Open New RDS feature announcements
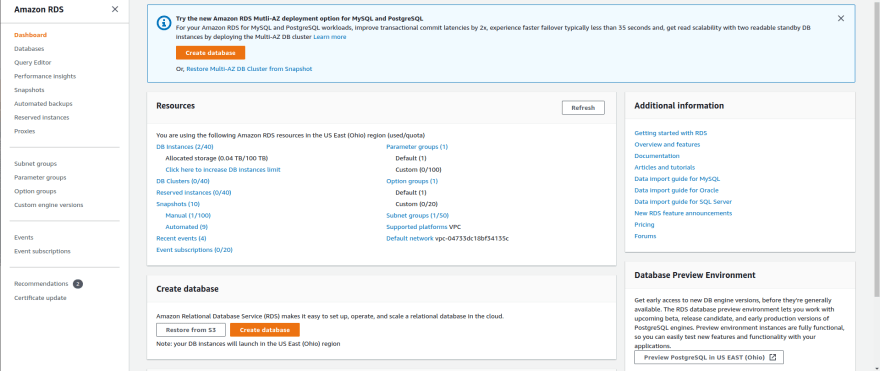Screen dimensions: 880x371 coord(683,213)
